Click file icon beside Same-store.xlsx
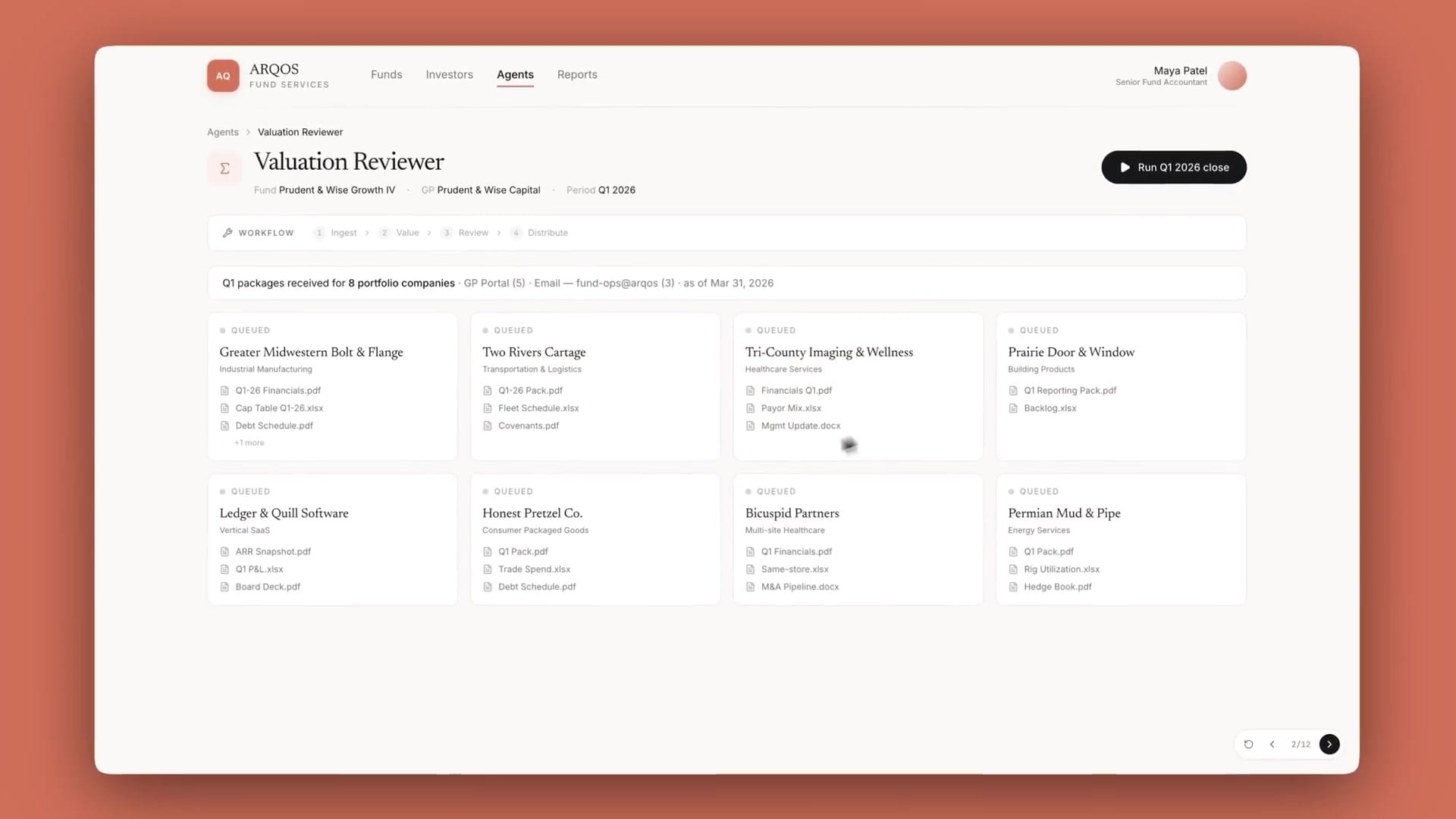 click(x=750, y=569)
